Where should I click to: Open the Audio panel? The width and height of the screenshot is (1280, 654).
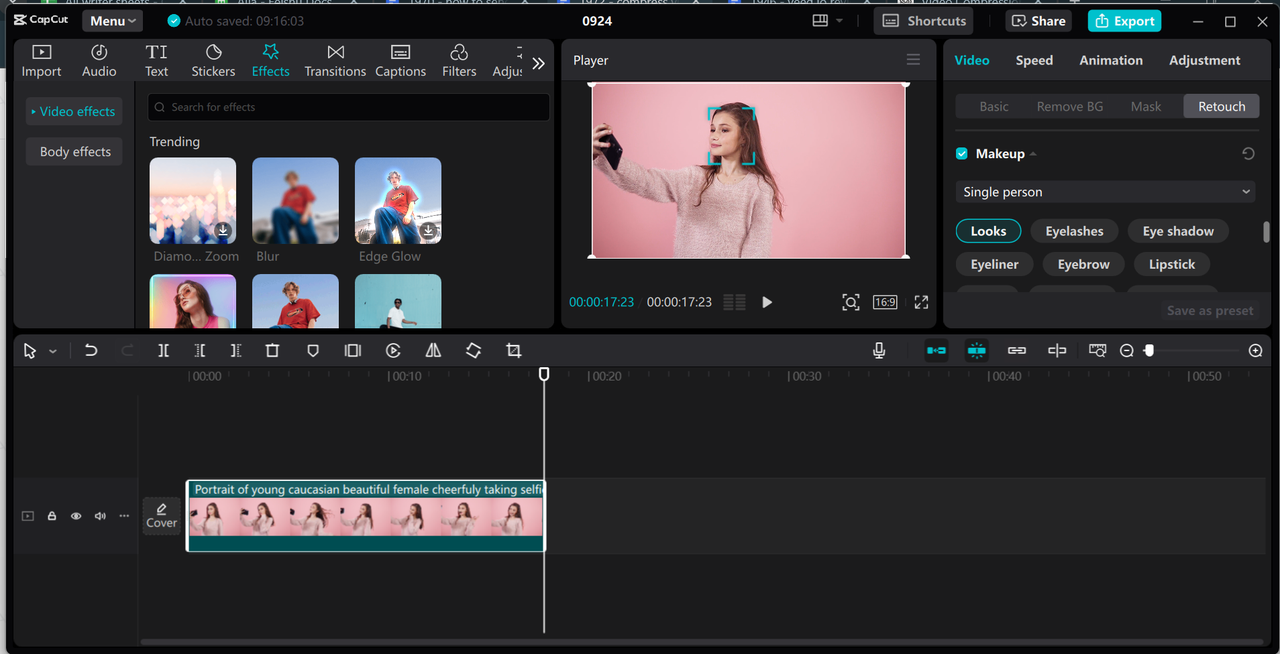click(99, 60)
